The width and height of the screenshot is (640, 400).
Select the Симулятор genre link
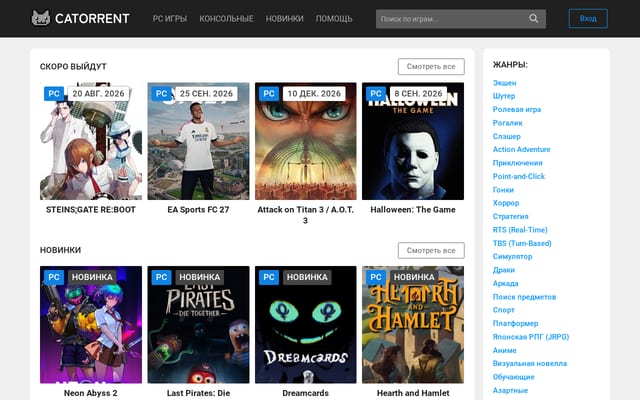[513, 256]
